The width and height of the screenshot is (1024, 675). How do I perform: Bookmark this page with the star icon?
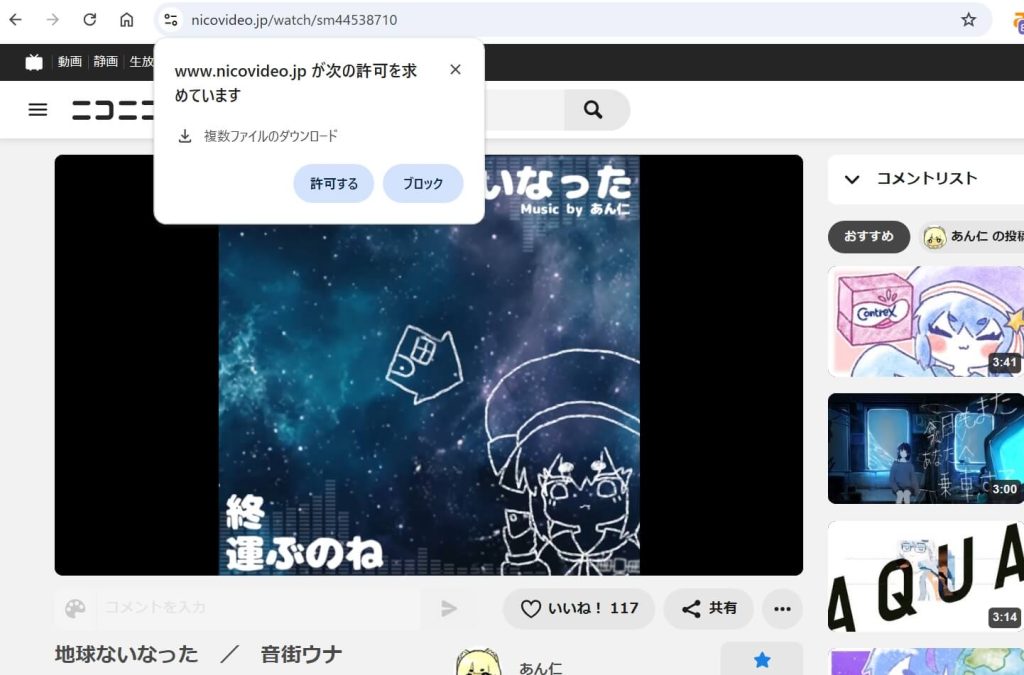click(x=968, y=20)
